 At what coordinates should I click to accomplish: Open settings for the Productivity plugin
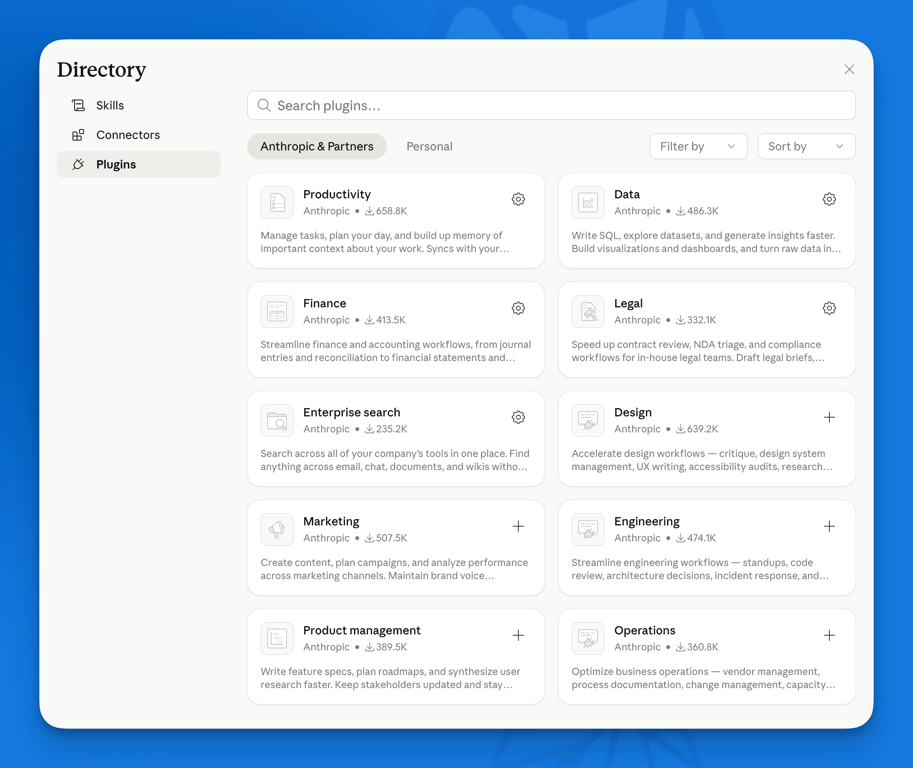tap(518, 199)
